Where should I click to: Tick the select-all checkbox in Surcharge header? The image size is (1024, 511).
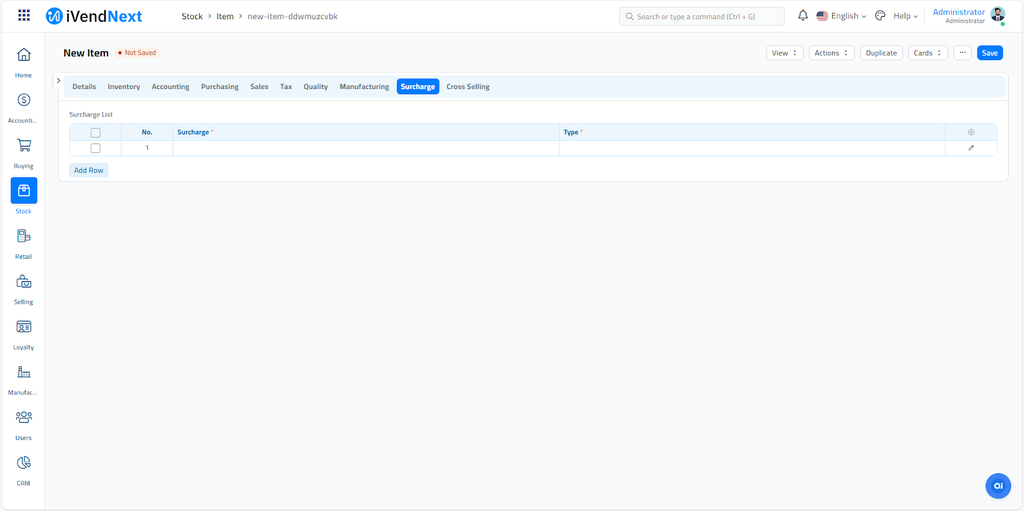96,132
